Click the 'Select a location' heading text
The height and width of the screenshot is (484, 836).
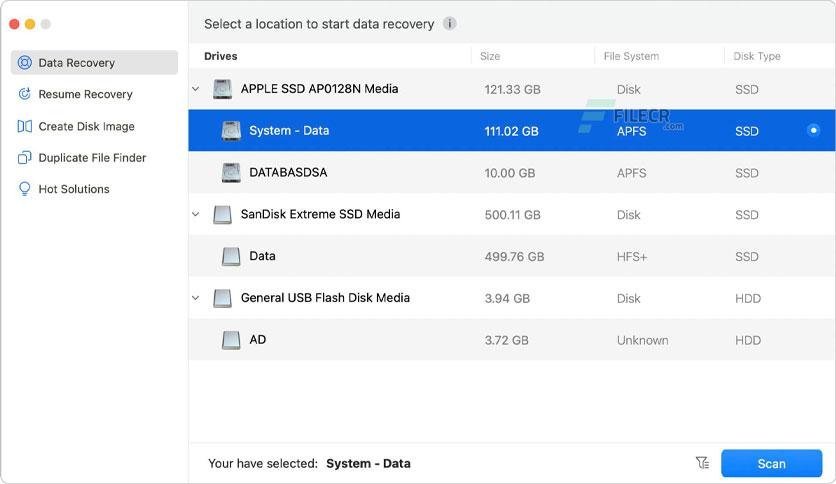(319, 24)
